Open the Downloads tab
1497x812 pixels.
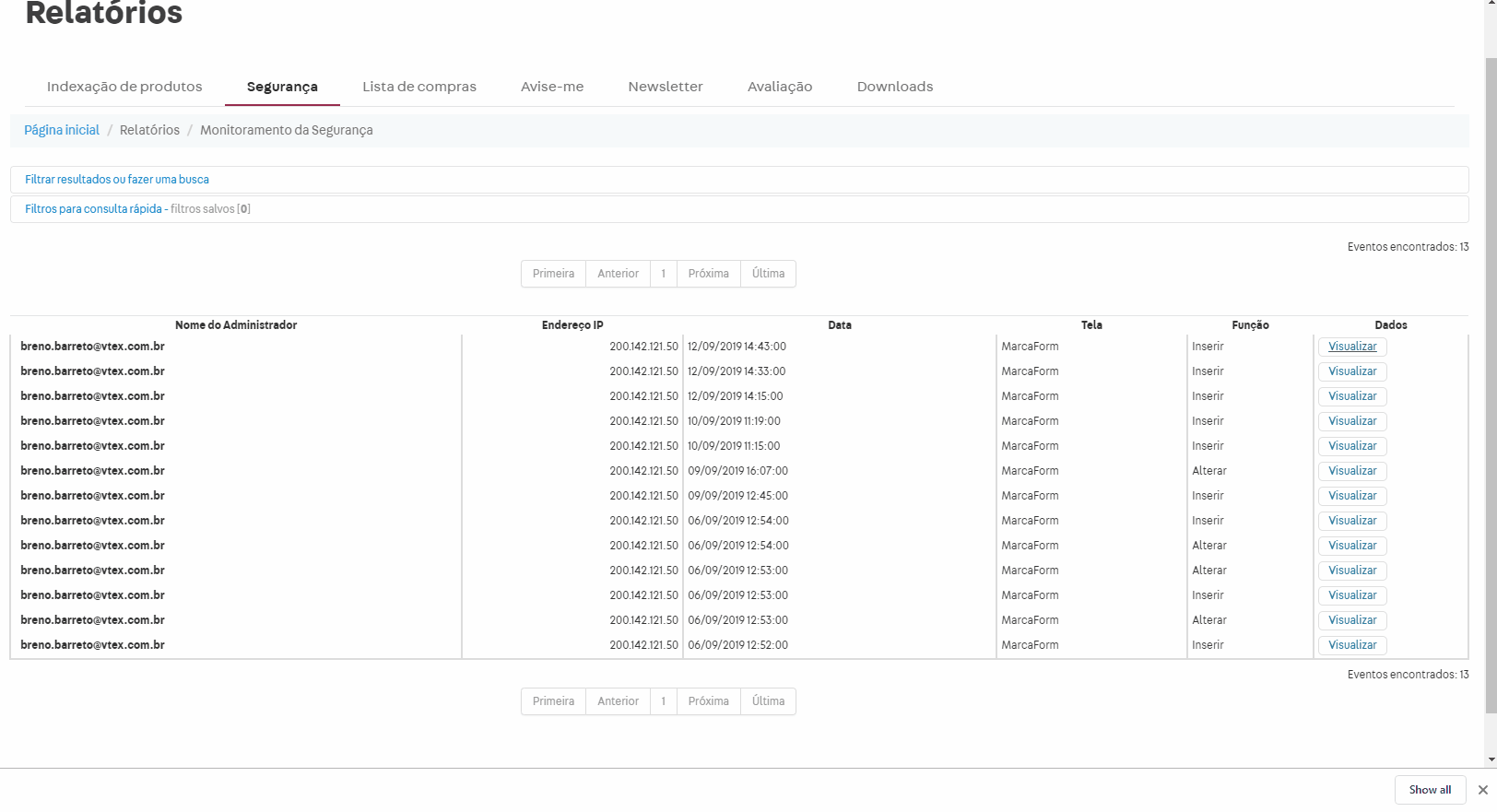(x=895, y=87)
